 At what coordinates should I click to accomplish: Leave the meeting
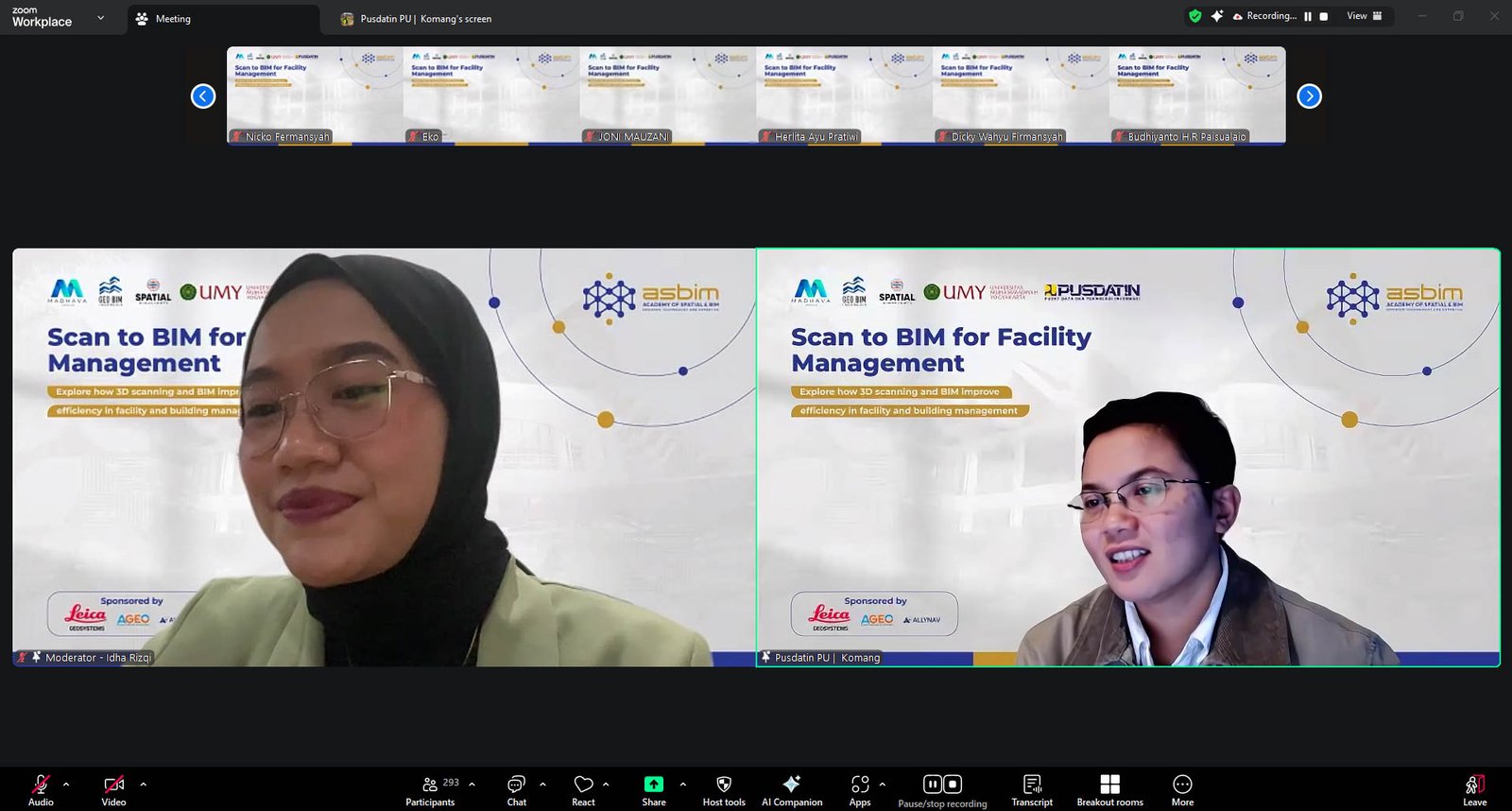pos(1474,790)
